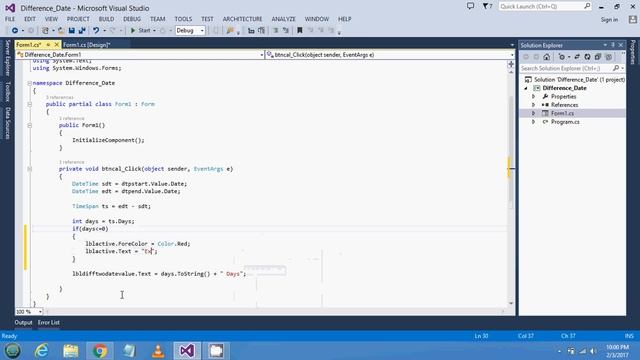Select Program.cs in Solution Explorer
Image resolution: width=640 pixels, height=360 pixels.
[x=565, y=122]
